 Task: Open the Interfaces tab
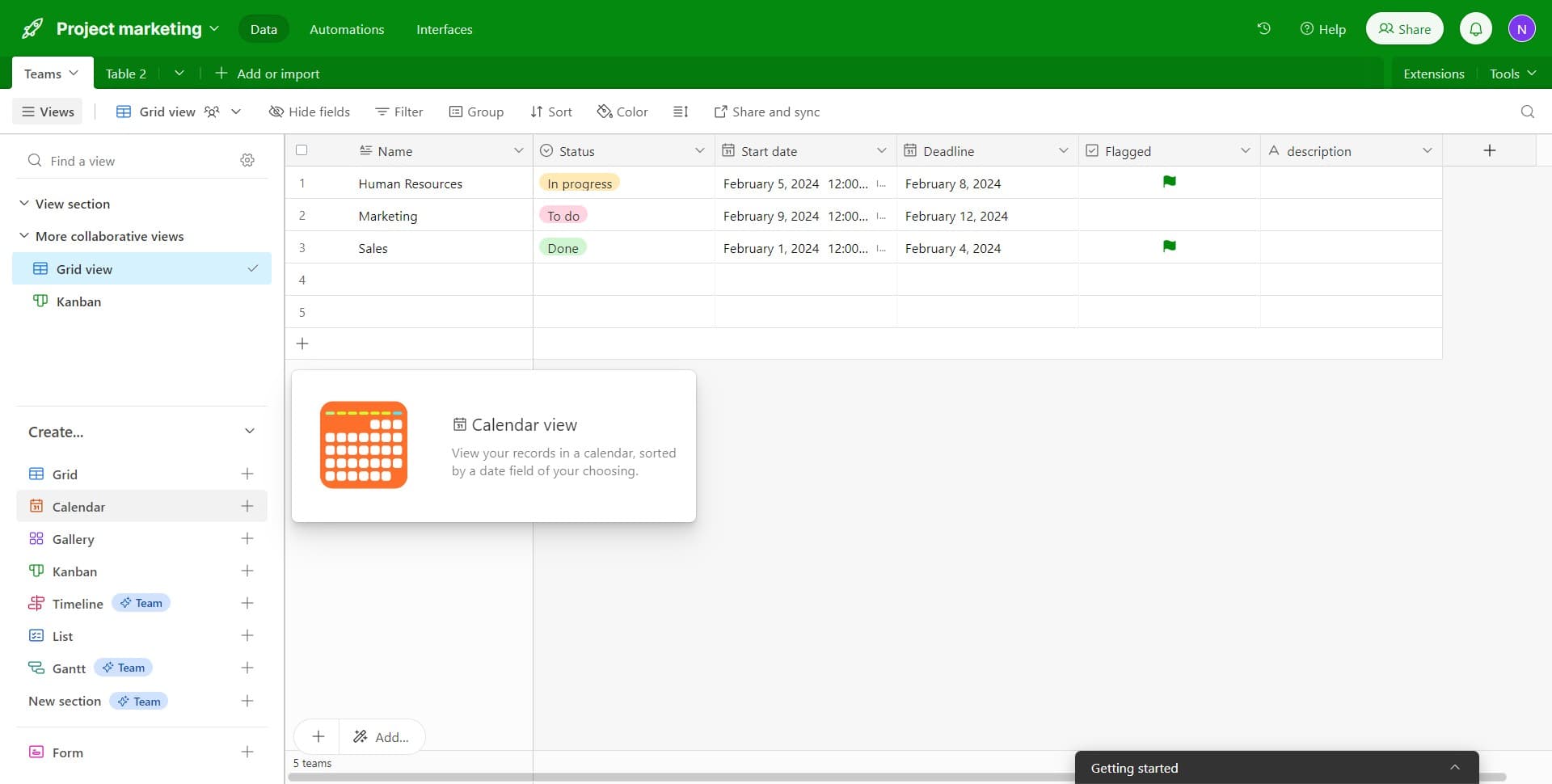(x=444, y=29)
